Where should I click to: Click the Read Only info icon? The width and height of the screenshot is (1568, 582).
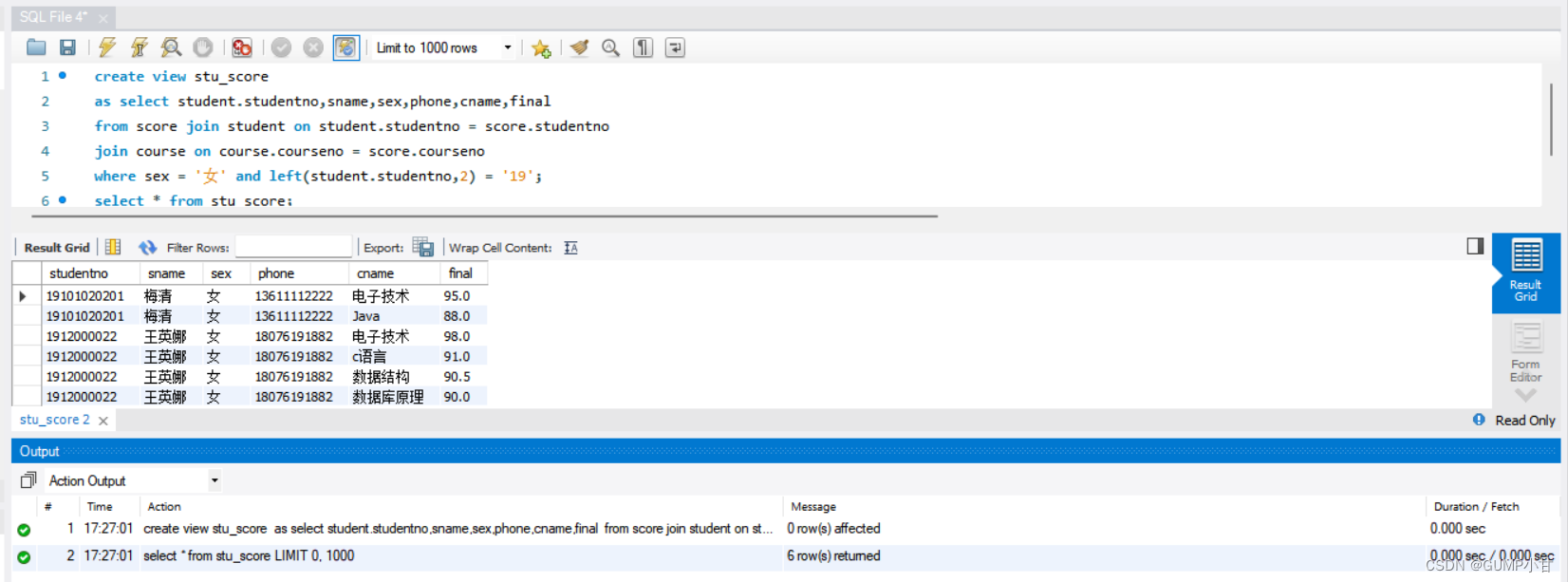tap(1479, 420)
